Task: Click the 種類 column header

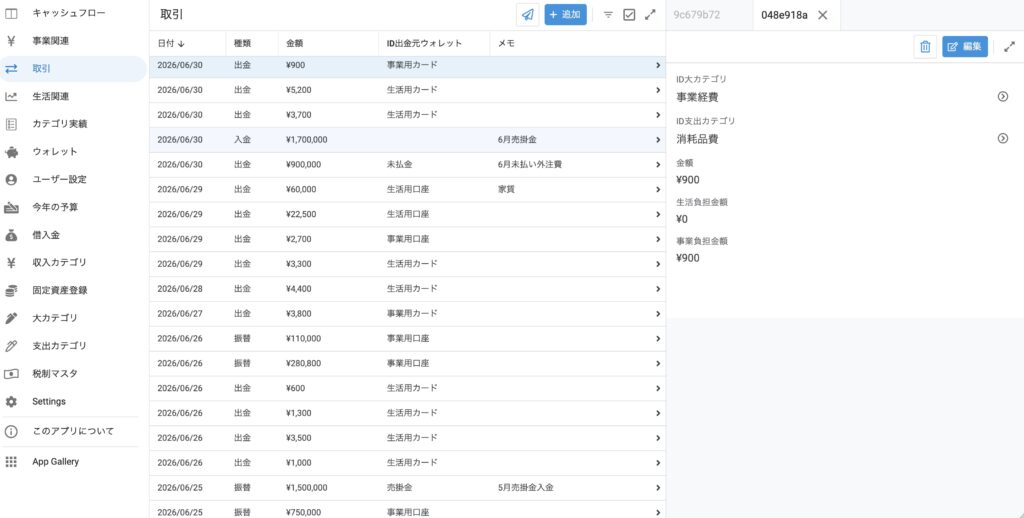Action: [242, 43]
